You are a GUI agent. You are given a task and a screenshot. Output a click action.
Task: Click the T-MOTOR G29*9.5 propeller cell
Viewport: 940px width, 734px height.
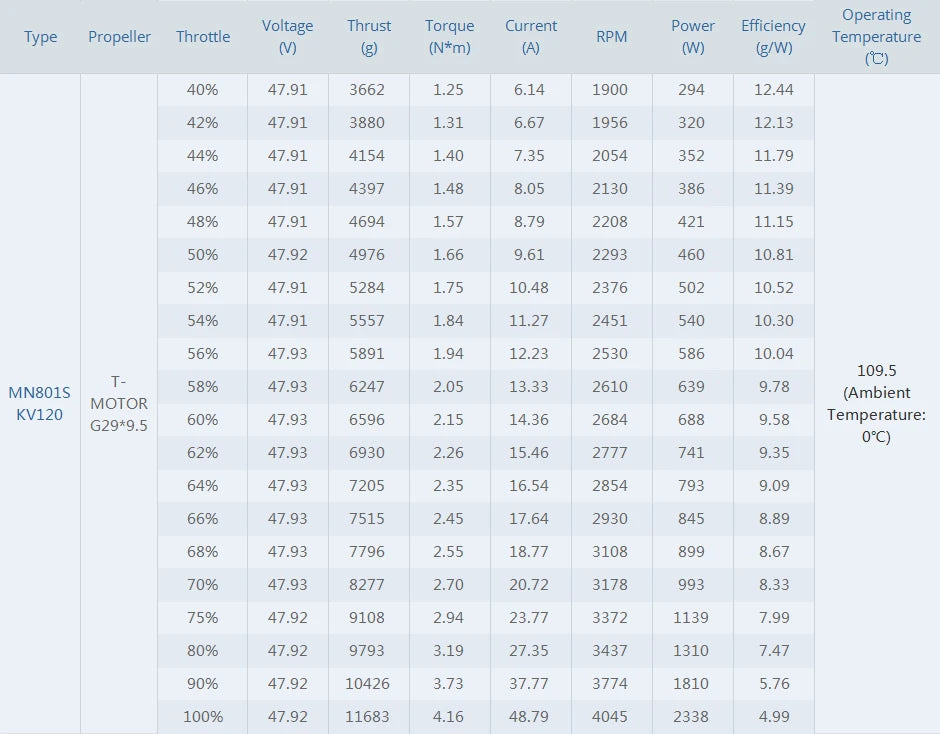(x=119, y=403)
